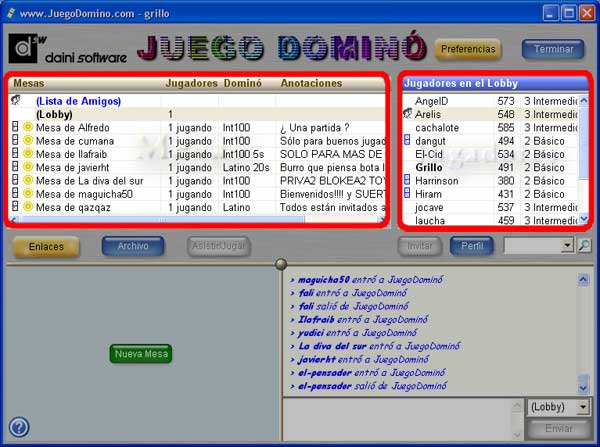Open Preferencias settings
The width and height of the screenshot is (600, 447).
(468, 49)
